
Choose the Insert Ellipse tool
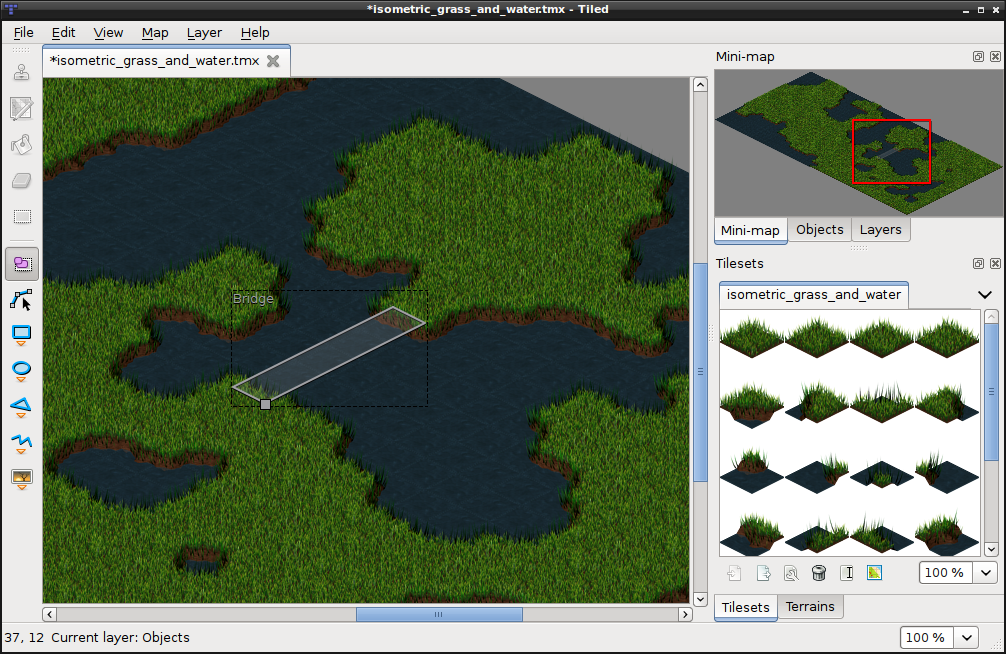[x=21, y=370]
